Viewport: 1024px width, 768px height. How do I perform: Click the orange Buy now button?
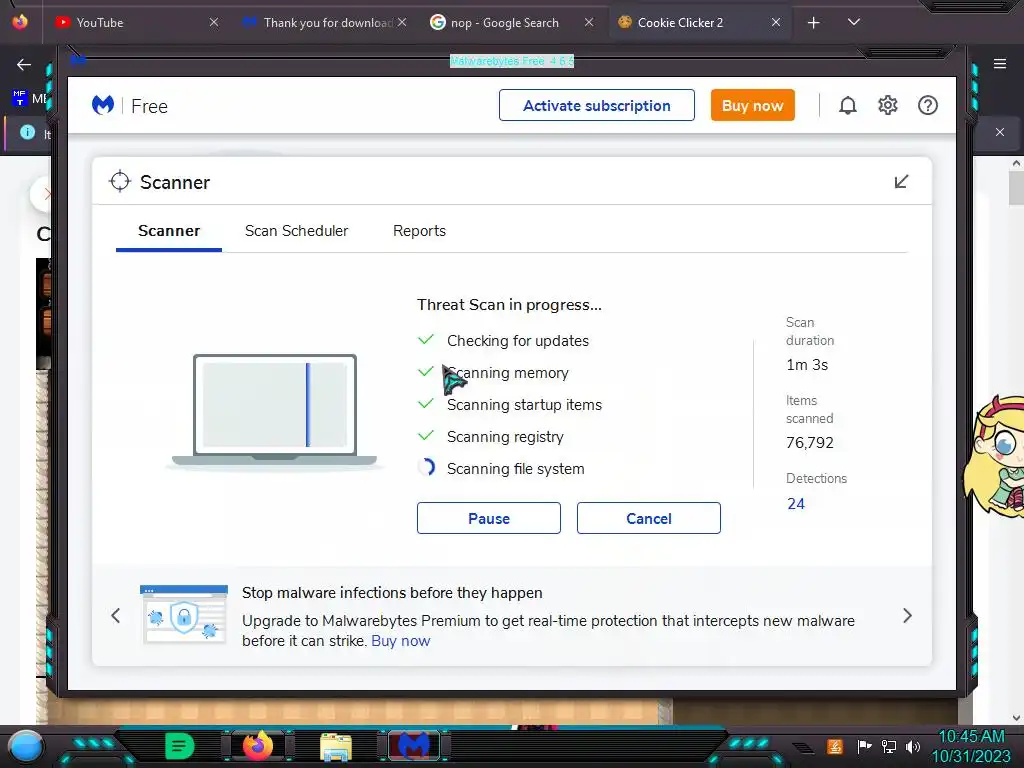coord(752,105)
